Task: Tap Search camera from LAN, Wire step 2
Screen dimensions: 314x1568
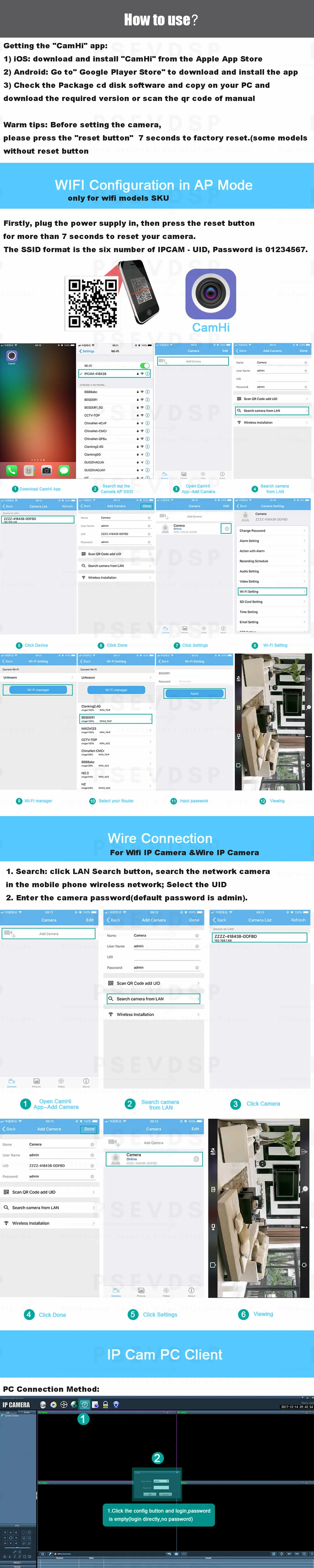Action: 154,998
